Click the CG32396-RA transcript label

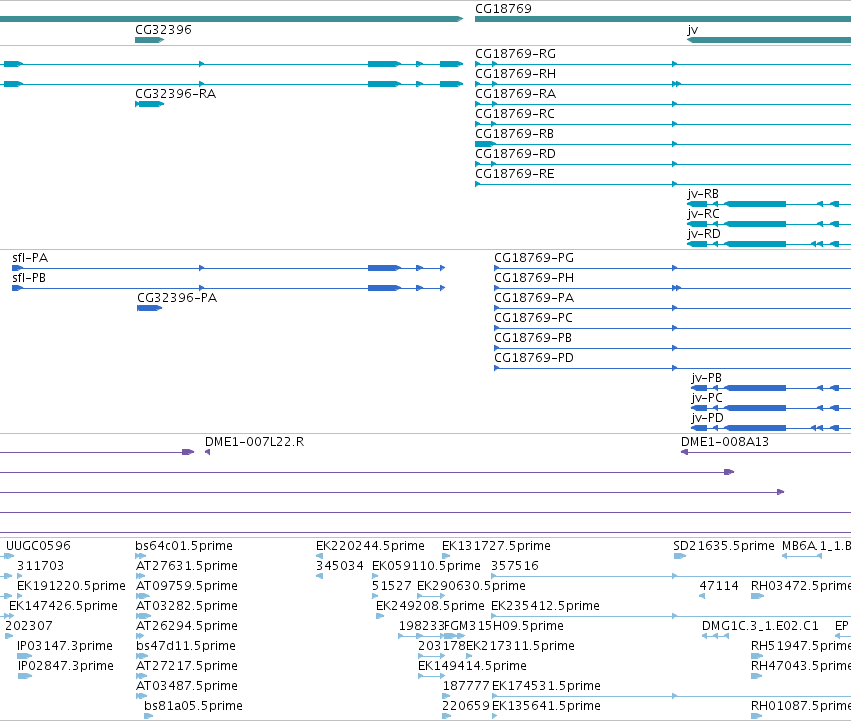pyautogui.click(x=175, y=94)
